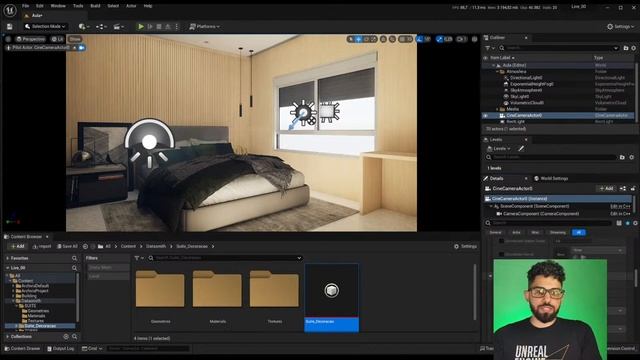Select the viewport Select tool icon
This screenshot has height=360, width=640.
click(351, 39)
